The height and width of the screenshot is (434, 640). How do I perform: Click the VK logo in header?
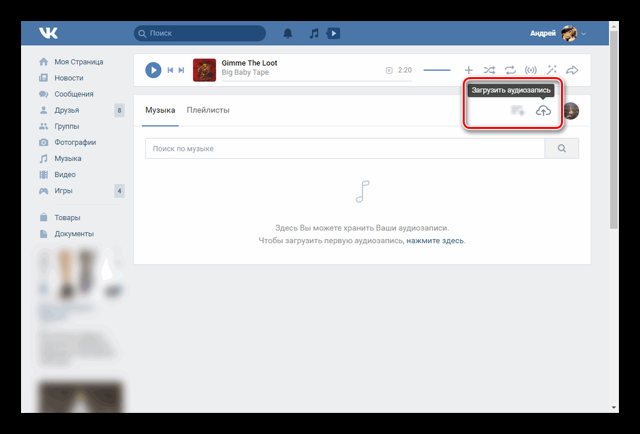pyautogui.click(x=48, y=33)
